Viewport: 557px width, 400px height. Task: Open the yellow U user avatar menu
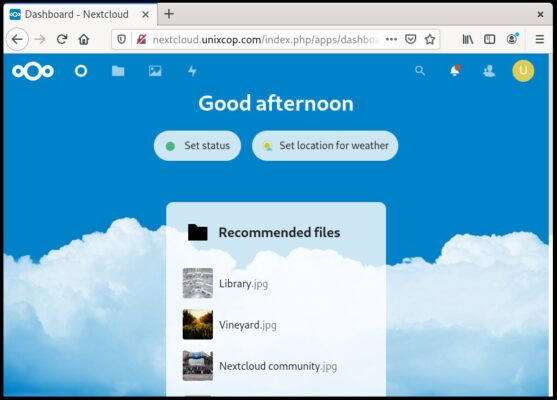click(523, 71)
